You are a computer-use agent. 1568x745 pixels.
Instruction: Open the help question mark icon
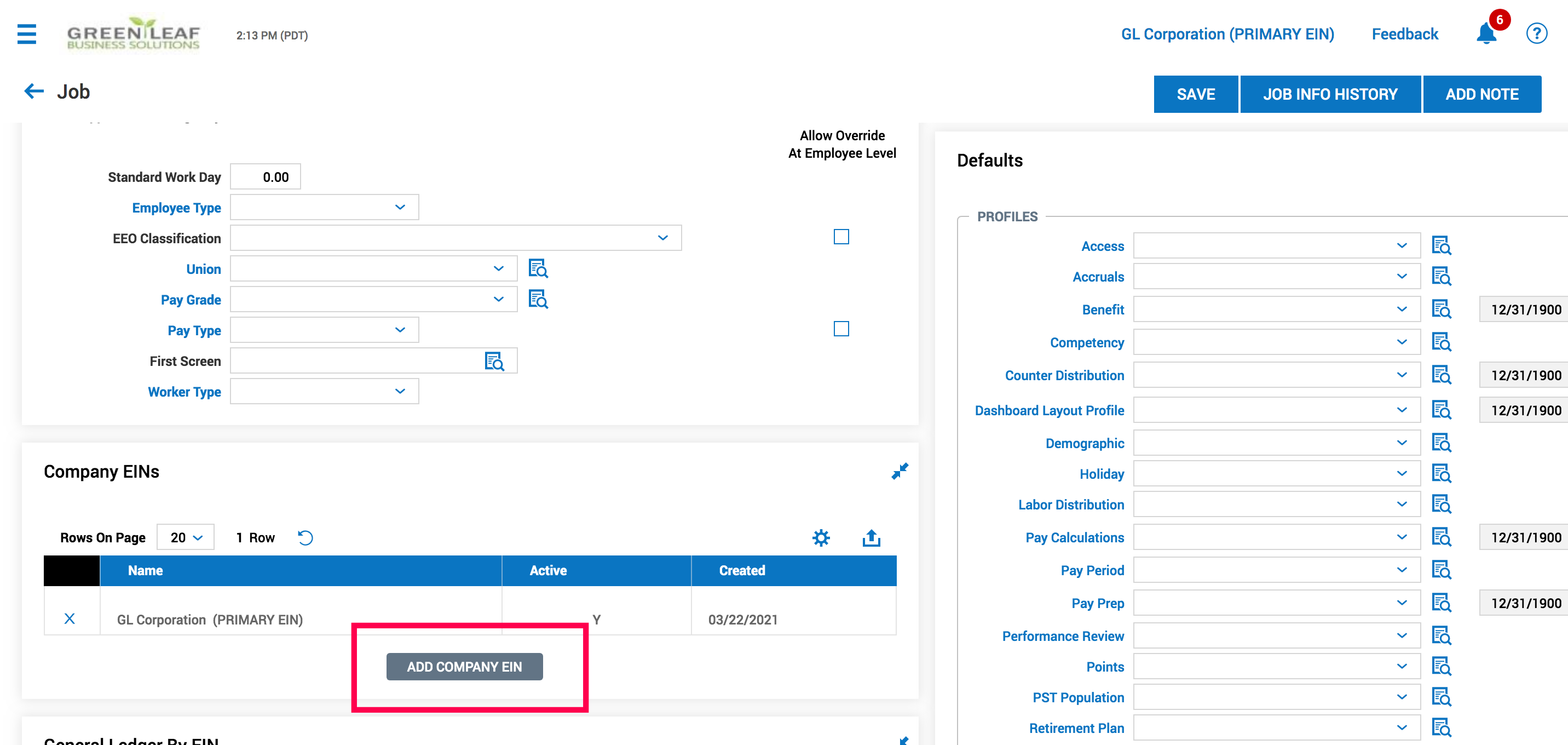click(x=1536, y=33)
